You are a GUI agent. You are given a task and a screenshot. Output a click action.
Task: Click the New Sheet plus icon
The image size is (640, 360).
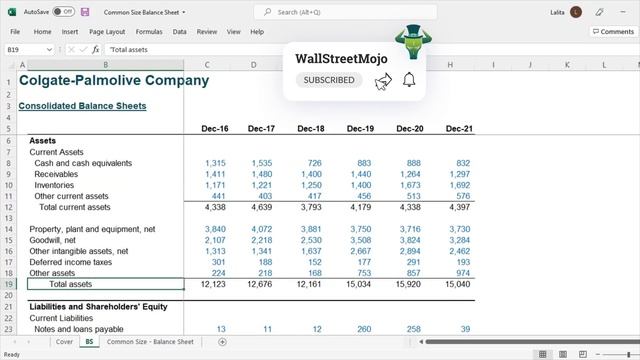point(222,342)
